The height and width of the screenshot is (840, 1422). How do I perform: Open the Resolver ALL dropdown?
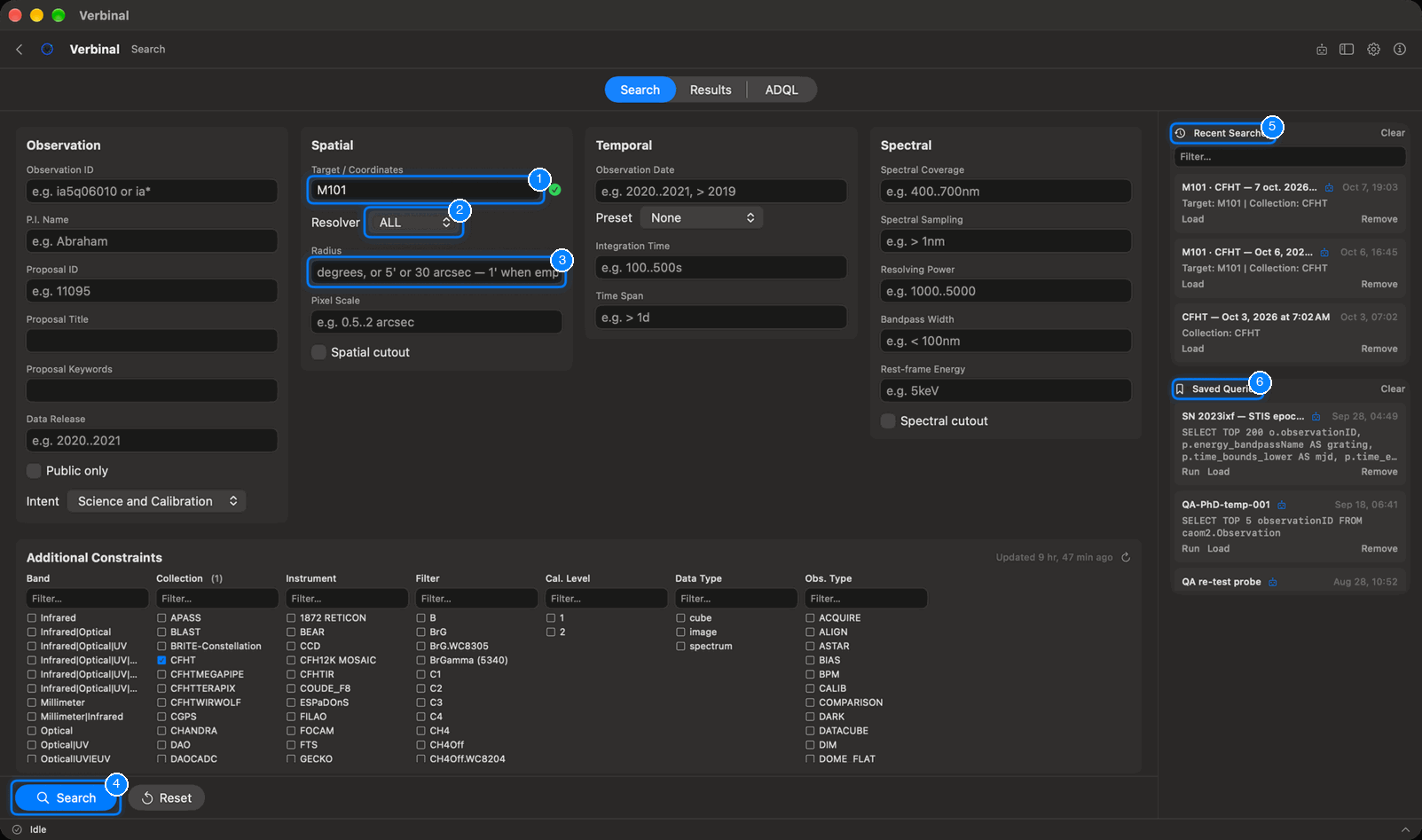(414, 223)
